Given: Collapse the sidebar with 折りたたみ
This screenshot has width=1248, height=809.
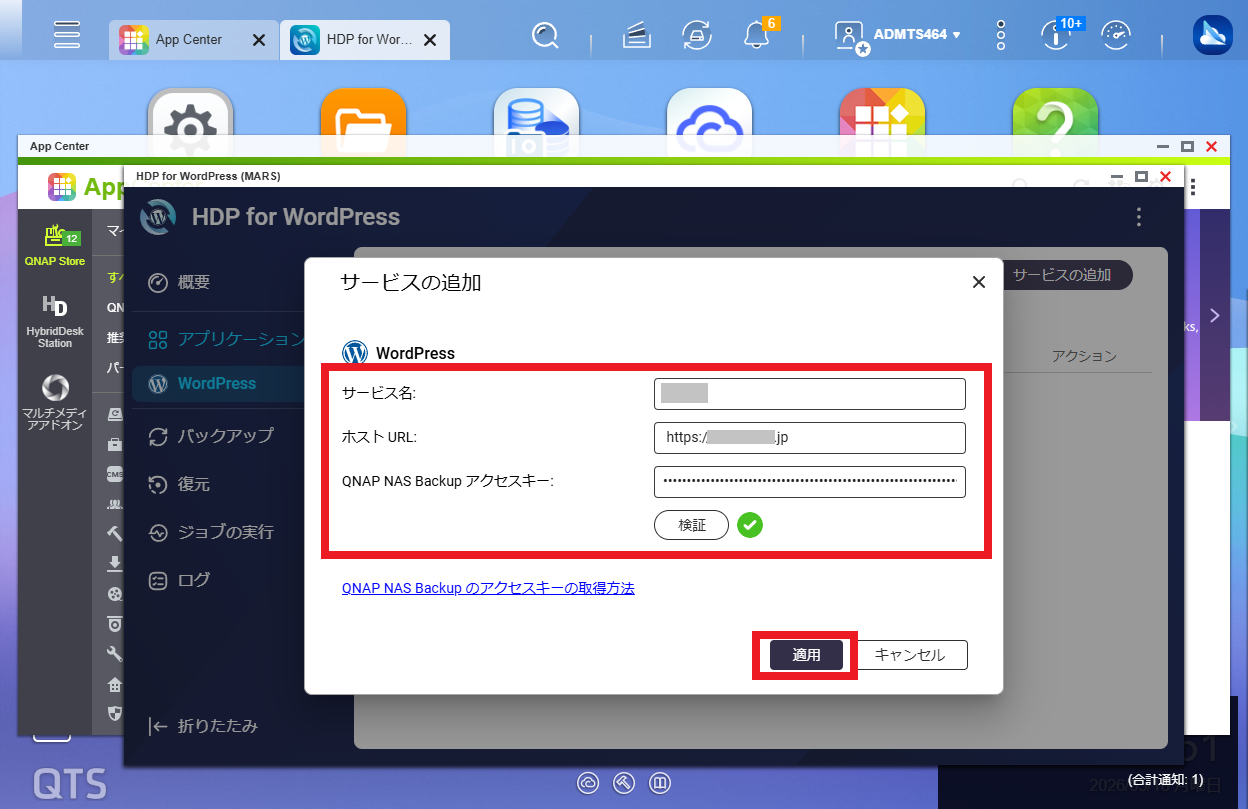Looking at the screenshot, I should (x=203, y=726).
